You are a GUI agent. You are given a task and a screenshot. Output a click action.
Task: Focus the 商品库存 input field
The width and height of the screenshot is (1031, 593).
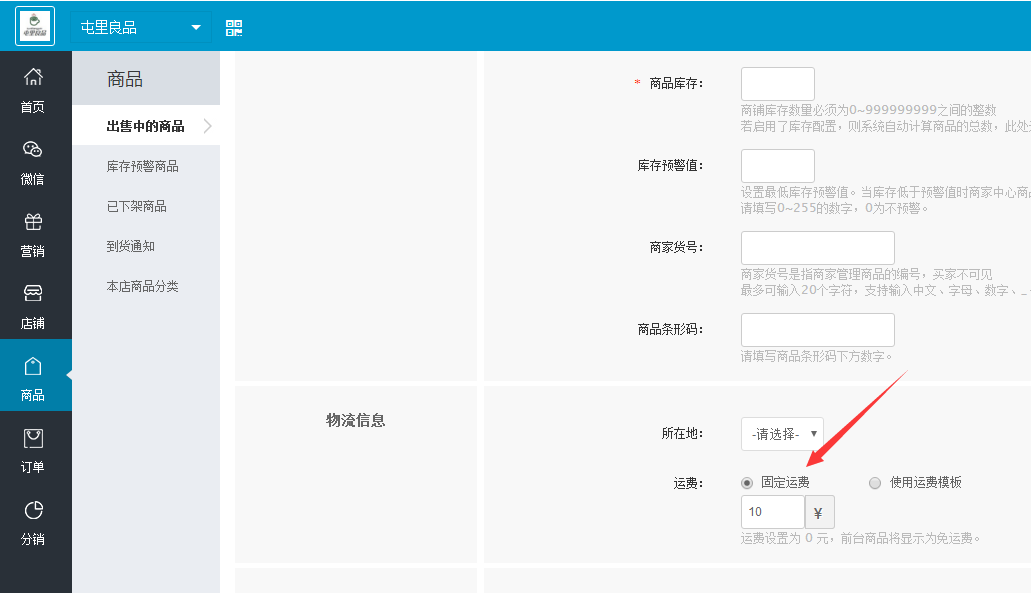tap(778, 83)
